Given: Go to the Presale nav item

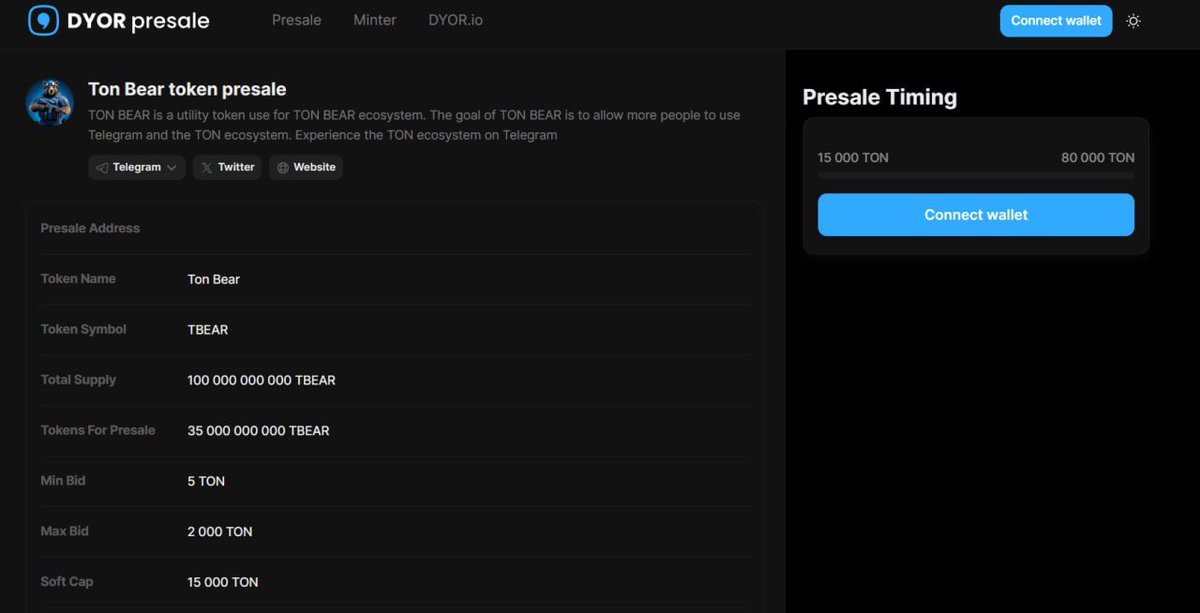Looking at the screenshot, I should [x=297, y=20].
